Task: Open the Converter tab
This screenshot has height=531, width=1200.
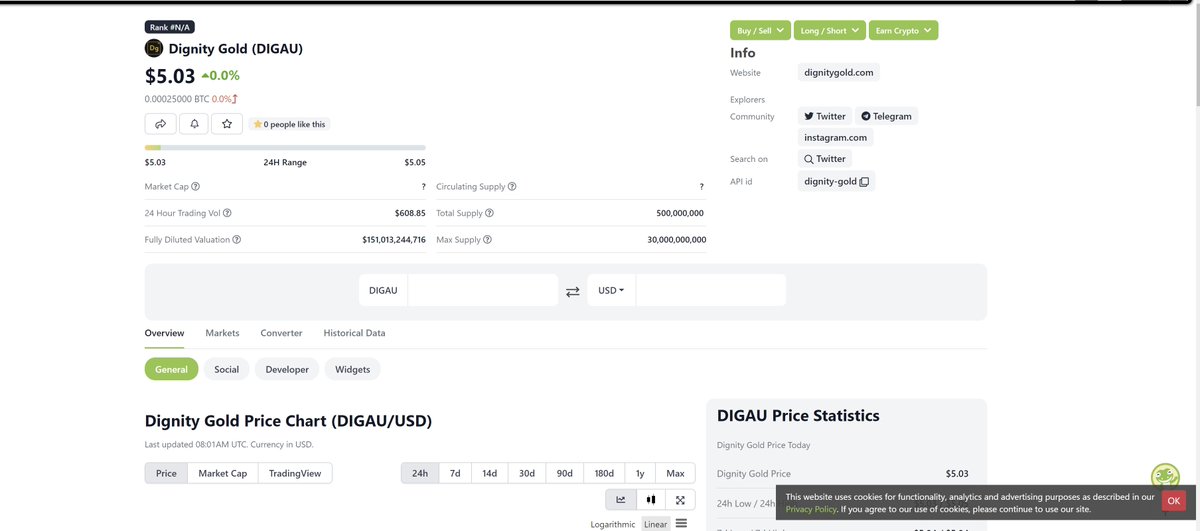Action: tap(281, 333)
